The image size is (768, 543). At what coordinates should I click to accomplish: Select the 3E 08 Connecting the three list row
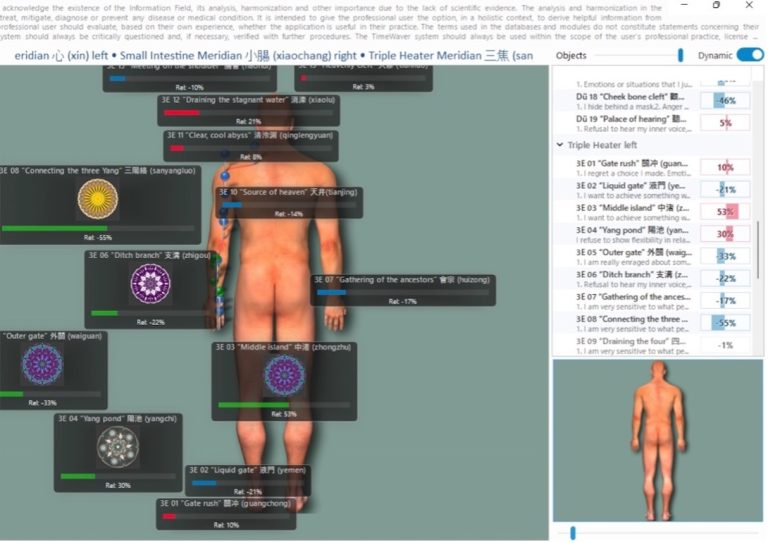click(652, 323)
